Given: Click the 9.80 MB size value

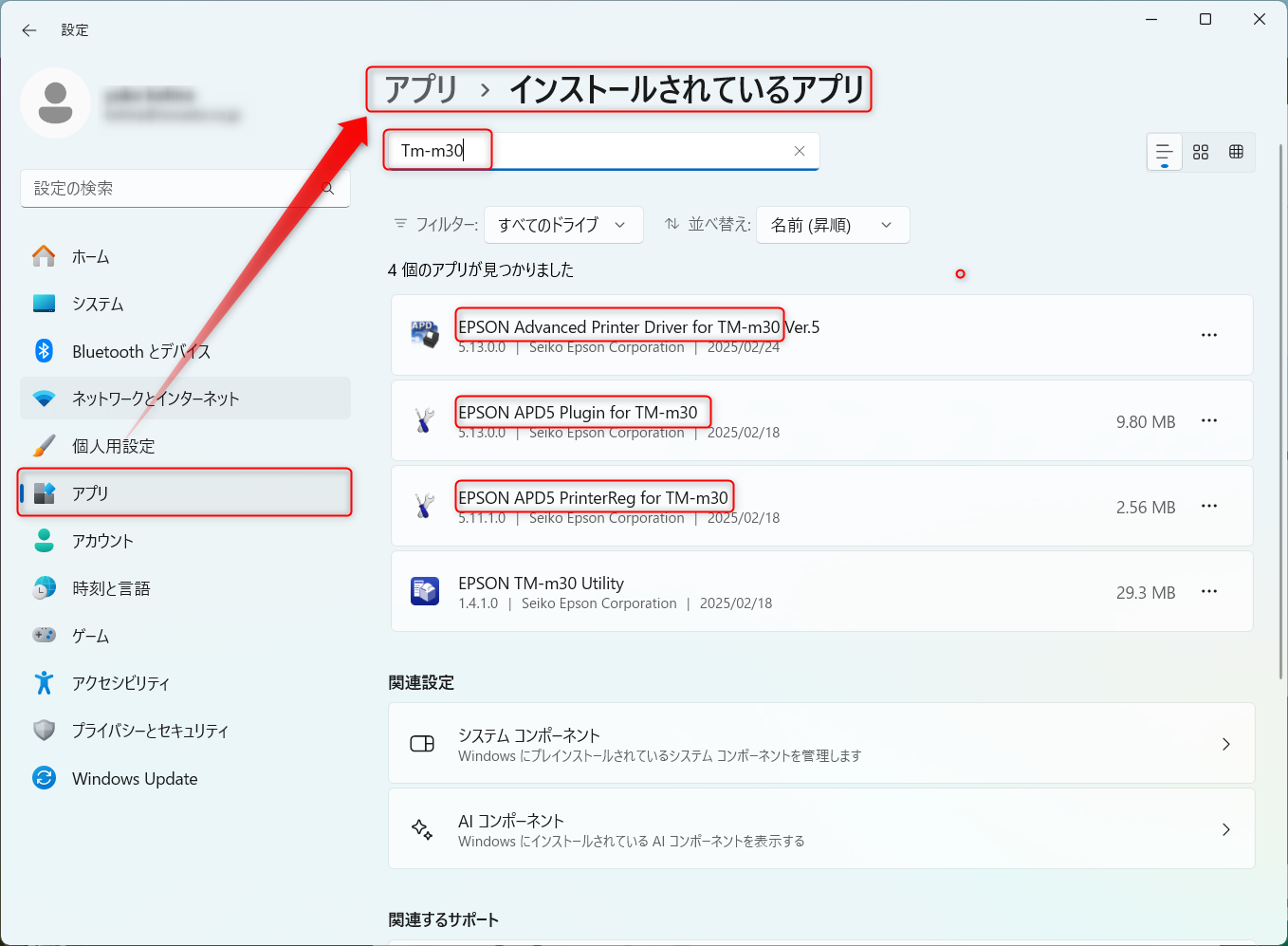Looking at the screenshot, I should point(1146,422).
